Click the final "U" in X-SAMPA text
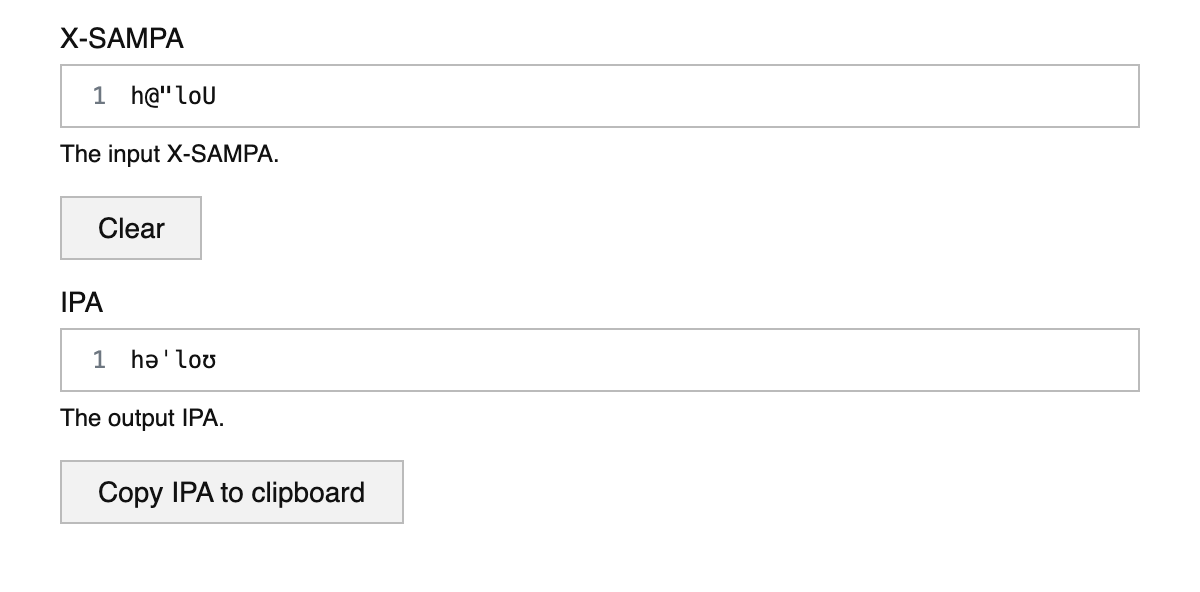 coord(209,96)
